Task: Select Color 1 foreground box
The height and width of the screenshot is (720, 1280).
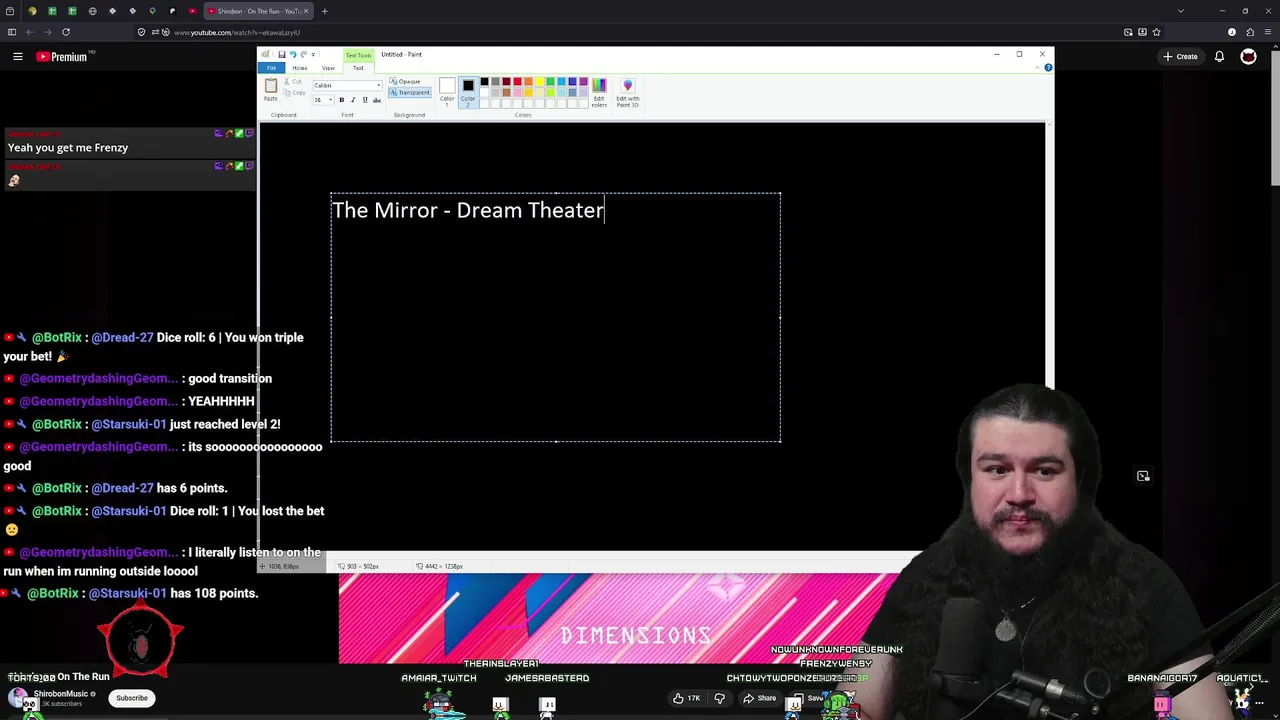Action: click(447, 90)
